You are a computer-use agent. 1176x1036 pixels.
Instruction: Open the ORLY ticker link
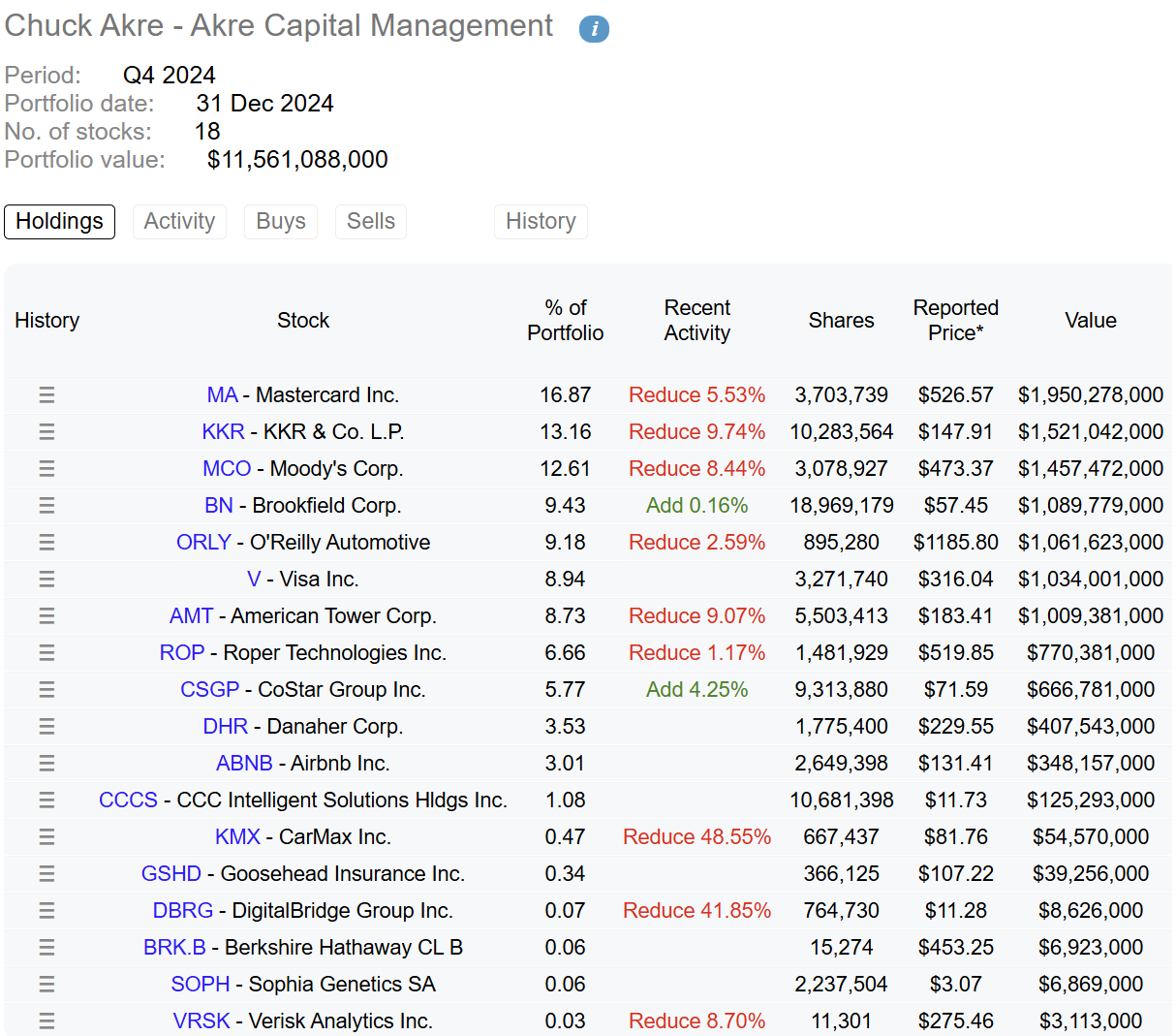pos(203,542)
